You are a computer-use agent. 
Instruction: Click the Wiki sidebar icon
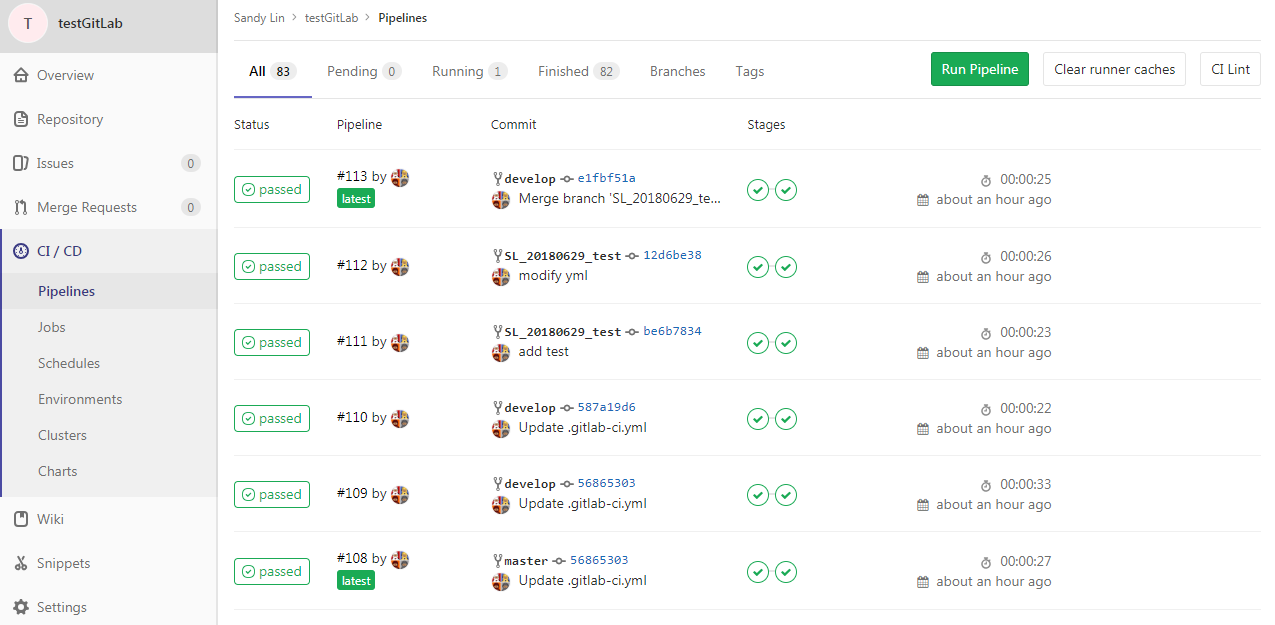point(21,519)
